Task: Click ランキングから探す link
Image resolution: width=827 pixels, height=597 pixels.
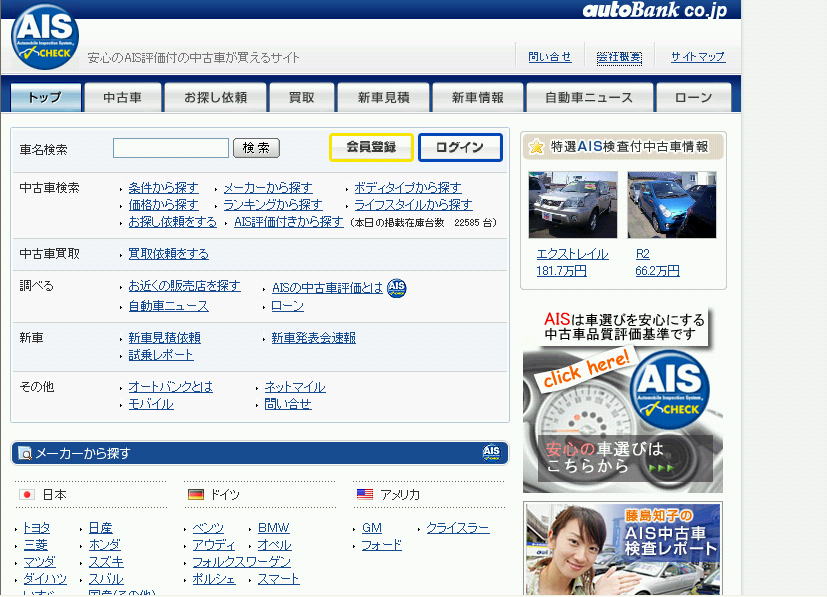Action: 273,204
